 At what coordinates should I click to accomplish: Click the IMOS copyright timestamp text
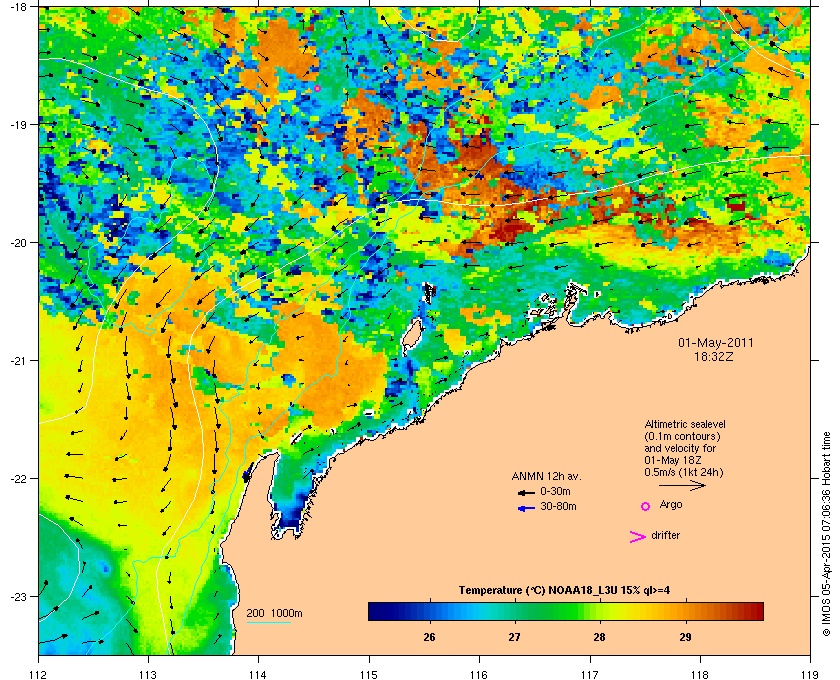click(826, 536)
